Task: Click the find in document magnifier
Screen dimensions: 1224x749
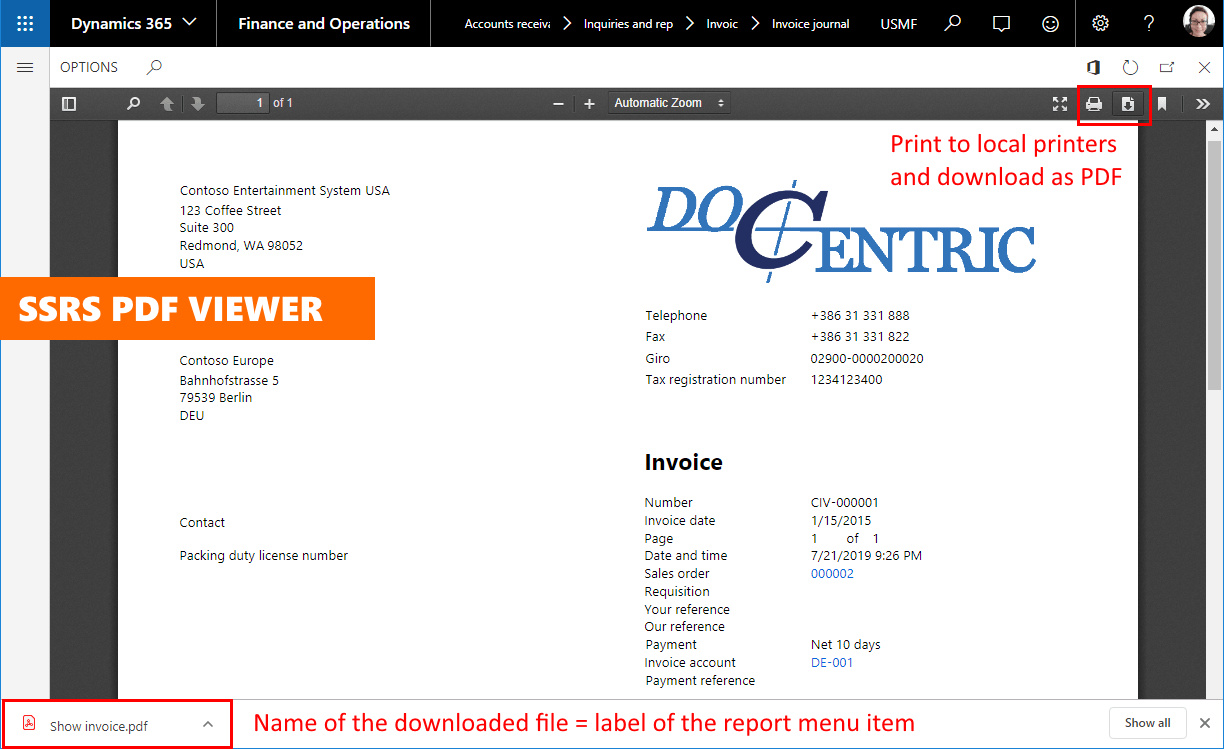Action: 133,103
